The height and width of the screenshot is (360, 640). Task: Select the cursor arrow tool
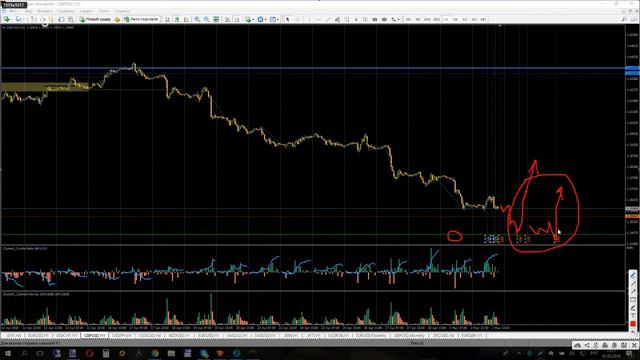[x=287, y=19]
